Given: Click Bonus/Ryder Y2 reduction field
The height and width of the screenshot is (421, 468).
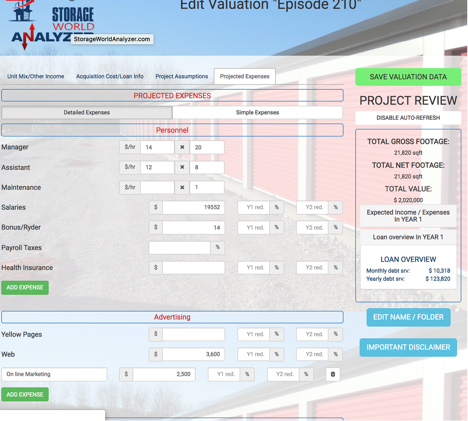Looking at the screenshot, I should (313, 227).
